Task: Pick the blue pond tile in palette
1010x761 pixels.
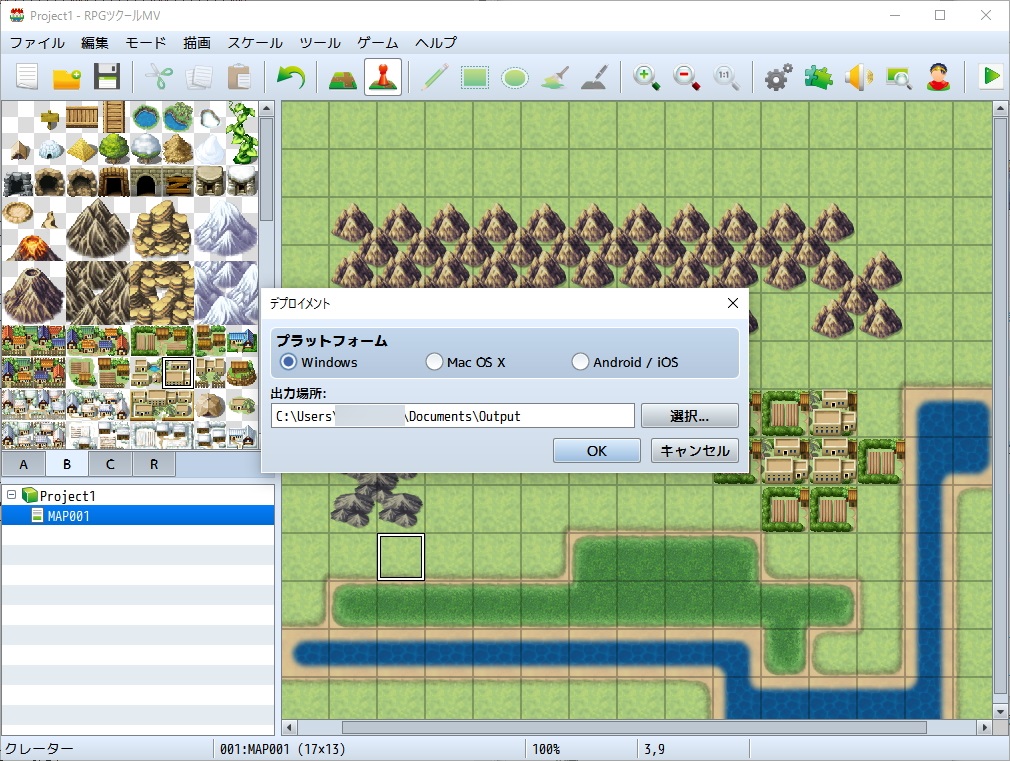Action: [x=146, y=118]
